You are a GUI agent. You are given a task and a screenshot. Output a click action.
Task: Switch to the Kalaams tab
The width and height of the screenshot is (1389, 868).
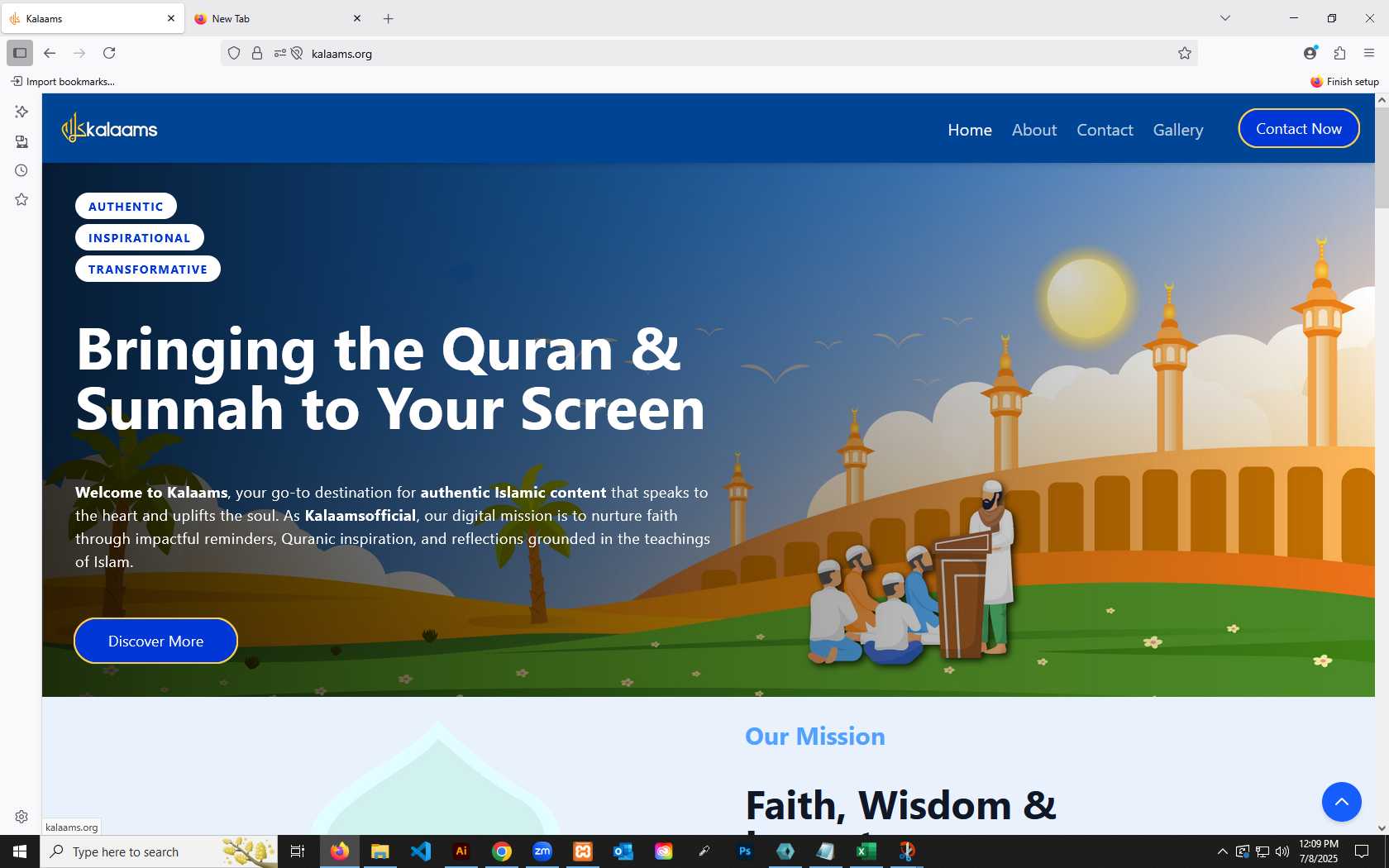[93, 18]
